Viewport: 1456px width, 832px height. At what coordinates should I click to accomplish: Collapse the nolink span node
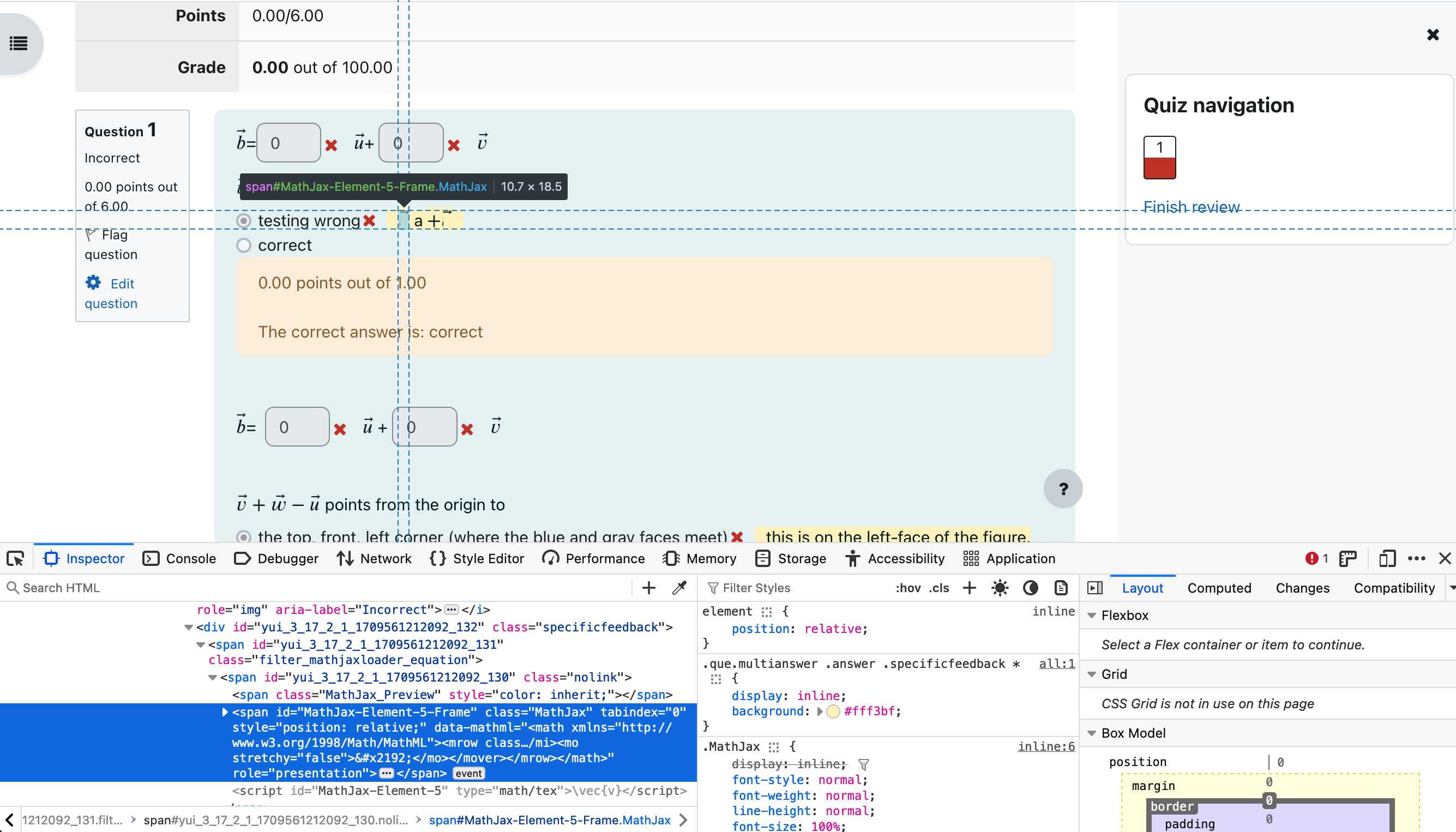(212, 678)
